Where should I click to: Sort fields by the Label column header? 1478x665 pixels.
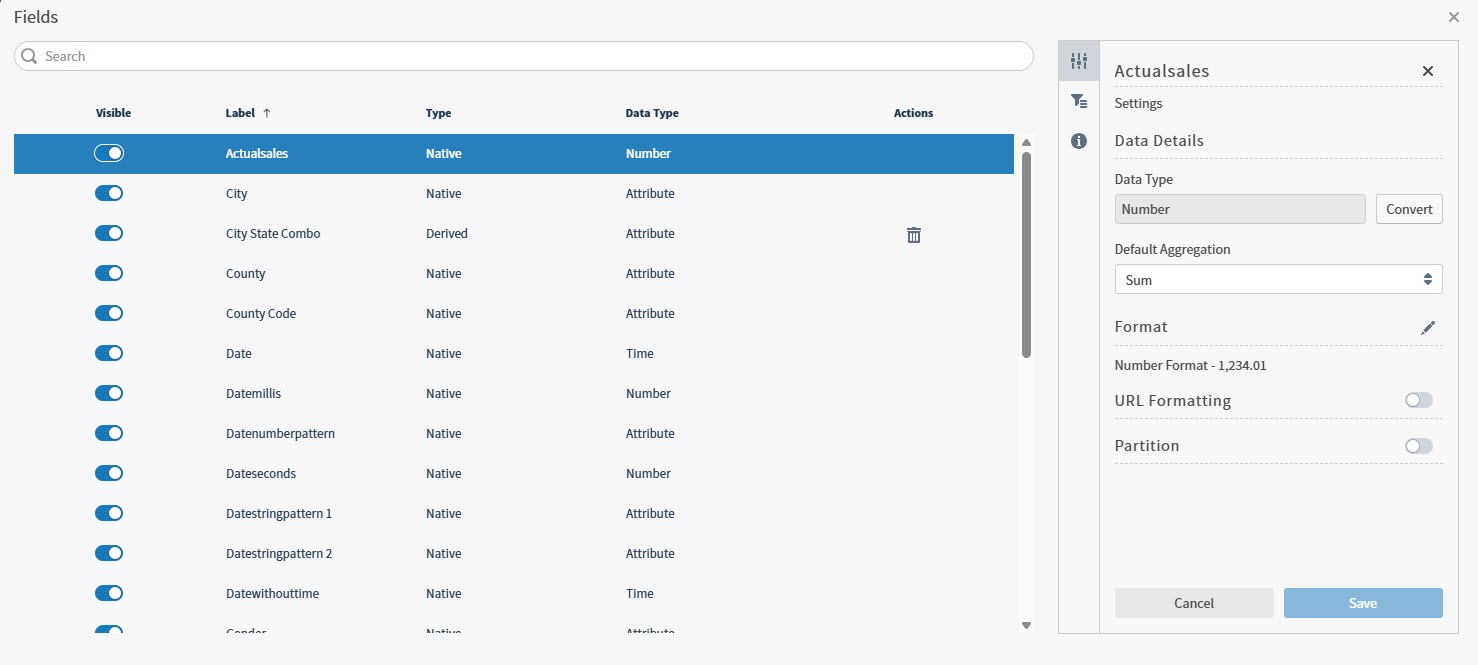tap(240, 113)
